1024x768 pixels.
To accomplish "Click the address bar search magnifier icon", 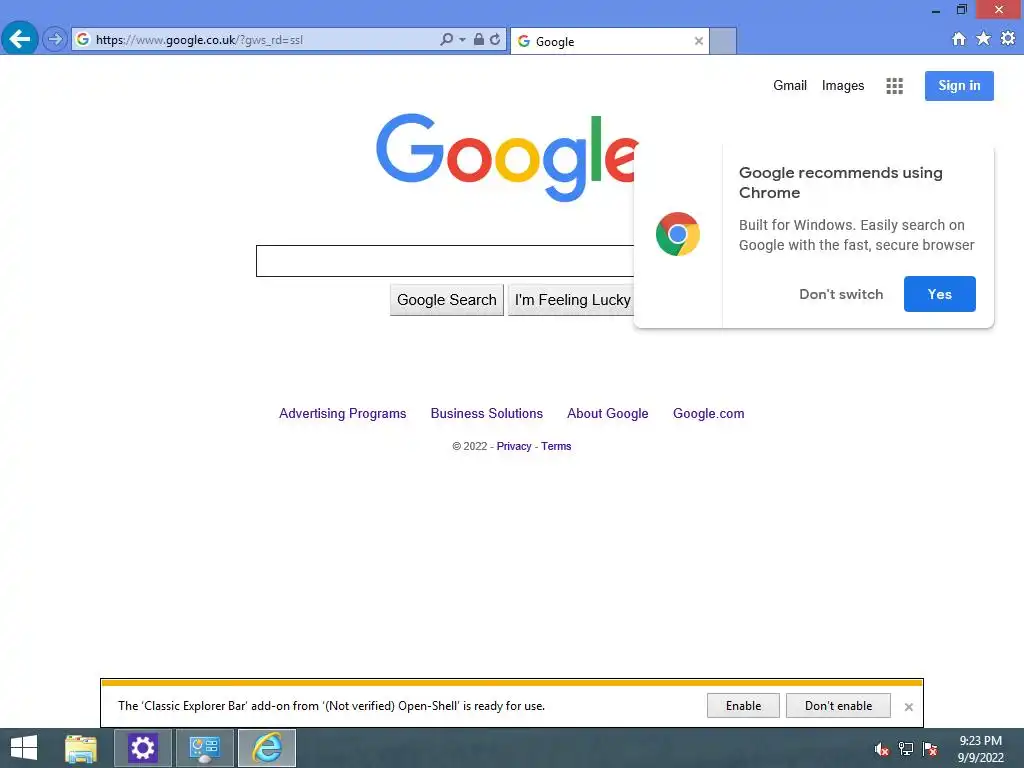I will [447, 39].
